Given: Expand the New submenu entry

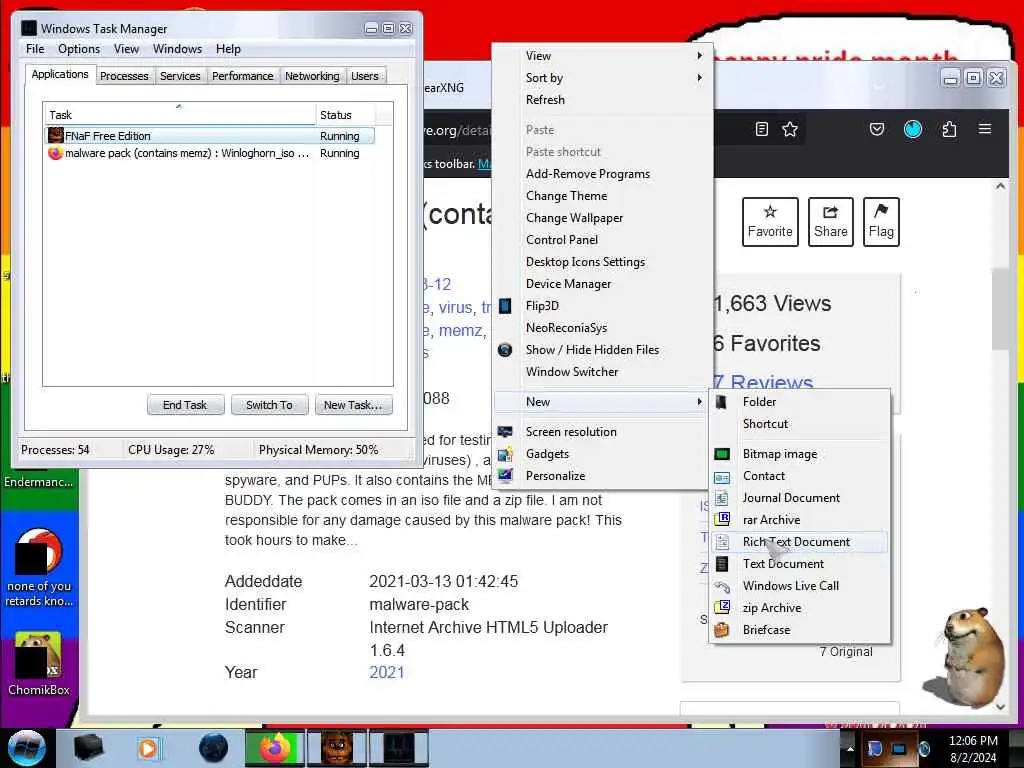Looking at the screenshot, I should (x=601, y=402).
